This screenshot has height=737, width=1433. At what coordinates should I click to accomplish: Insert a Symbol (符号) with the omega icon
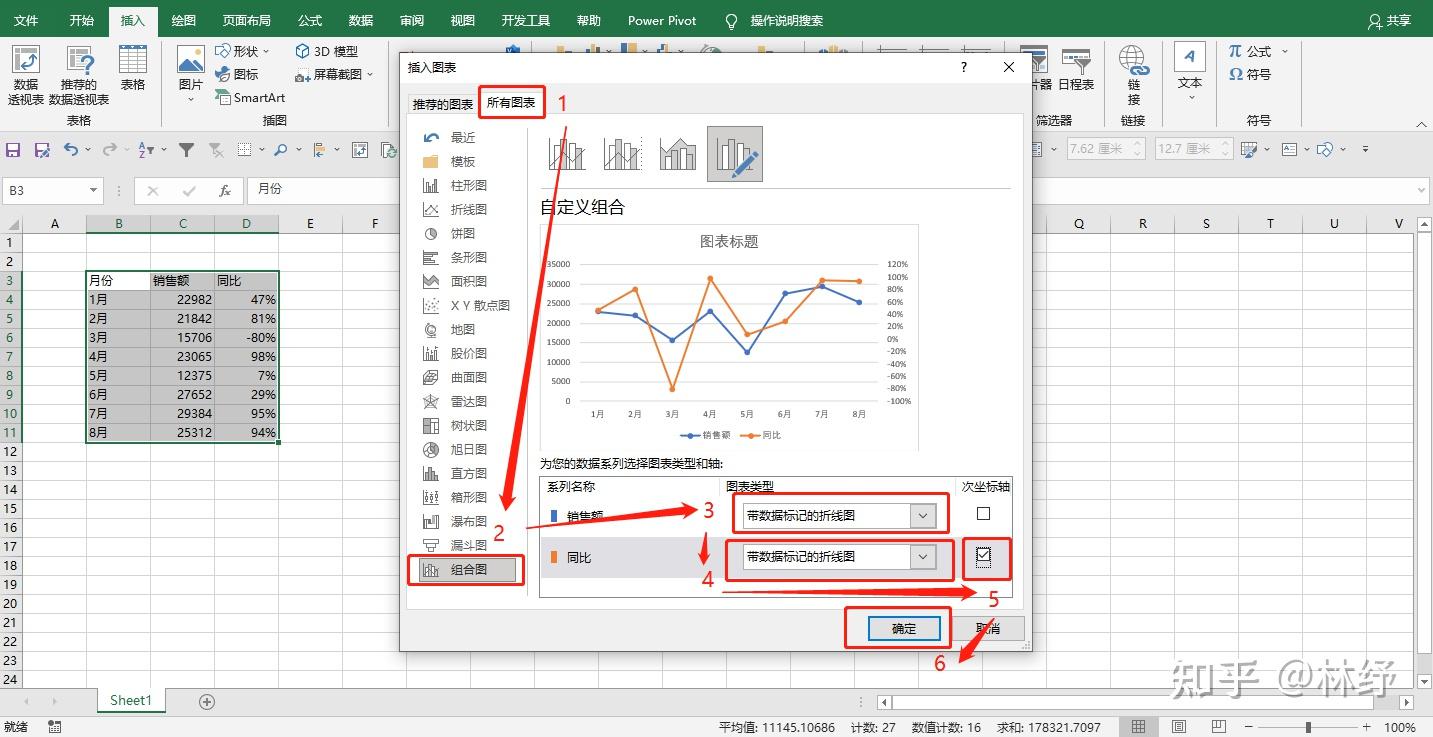[x=1250, y=74]
